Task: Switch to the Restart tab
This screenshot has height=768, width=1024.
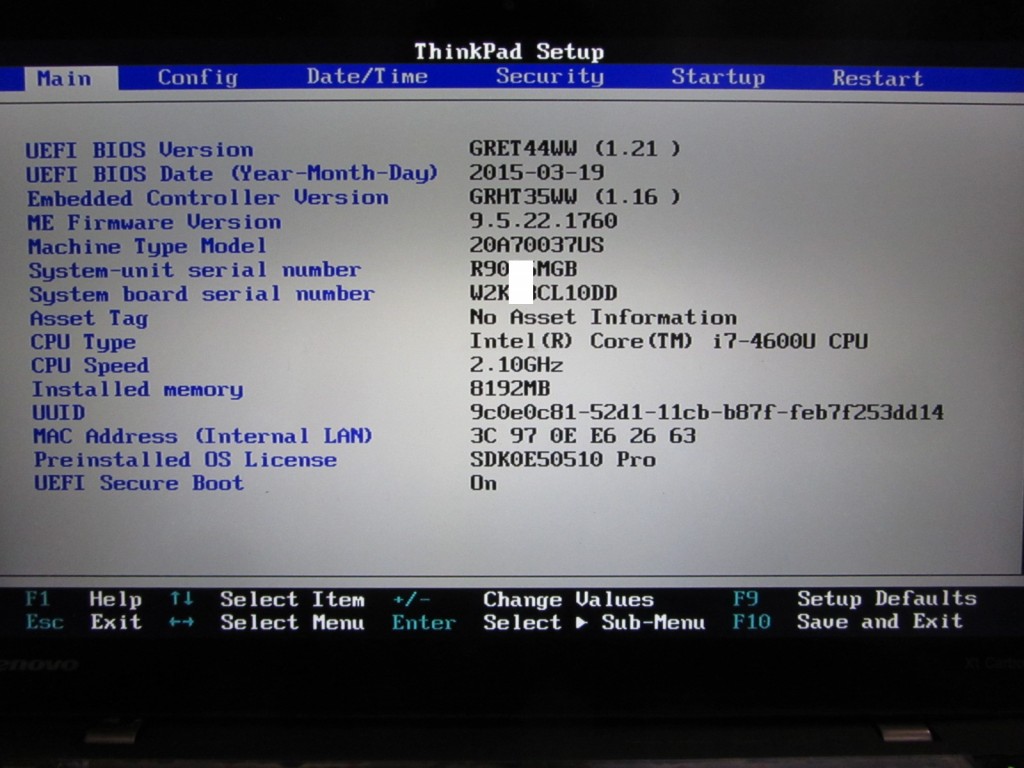Action: [878, 78]
